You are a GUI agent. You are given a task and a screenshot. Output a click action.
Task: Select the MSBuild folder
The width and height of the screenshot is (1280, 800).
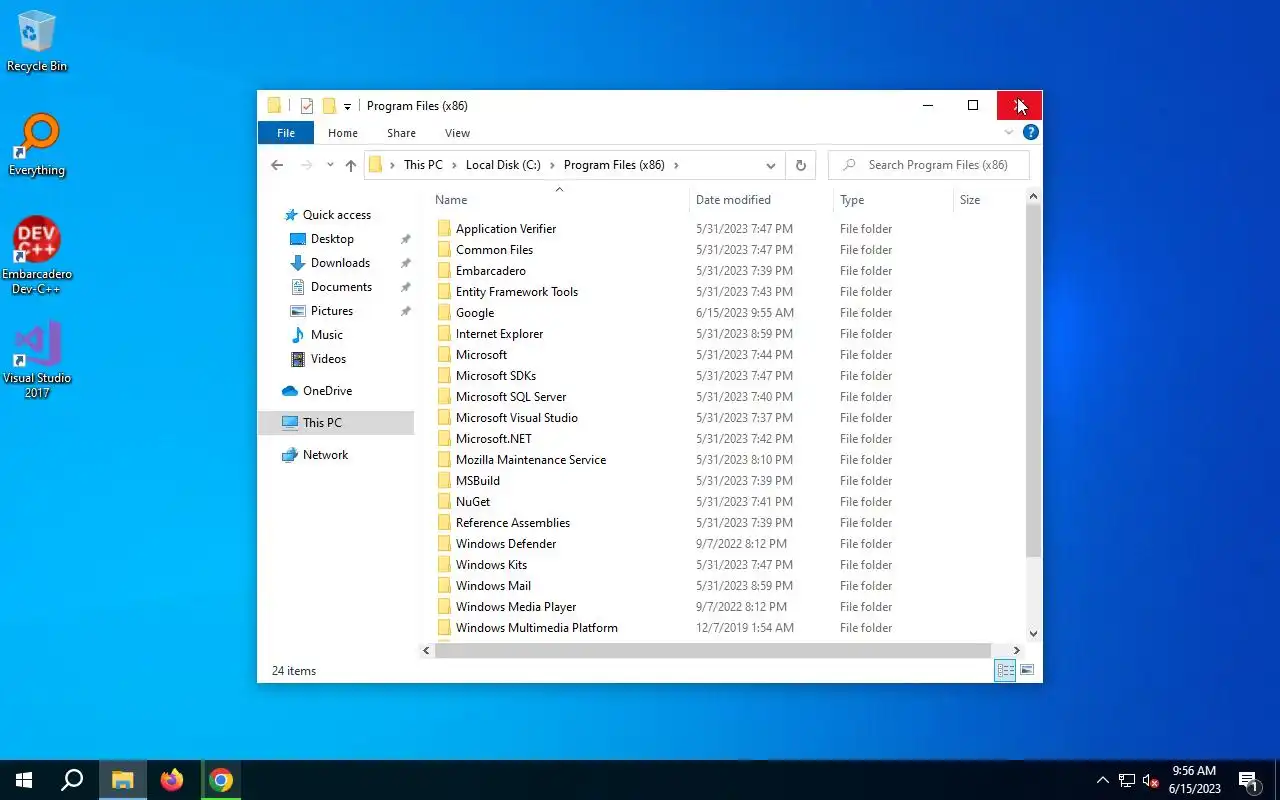click(477, 481)
